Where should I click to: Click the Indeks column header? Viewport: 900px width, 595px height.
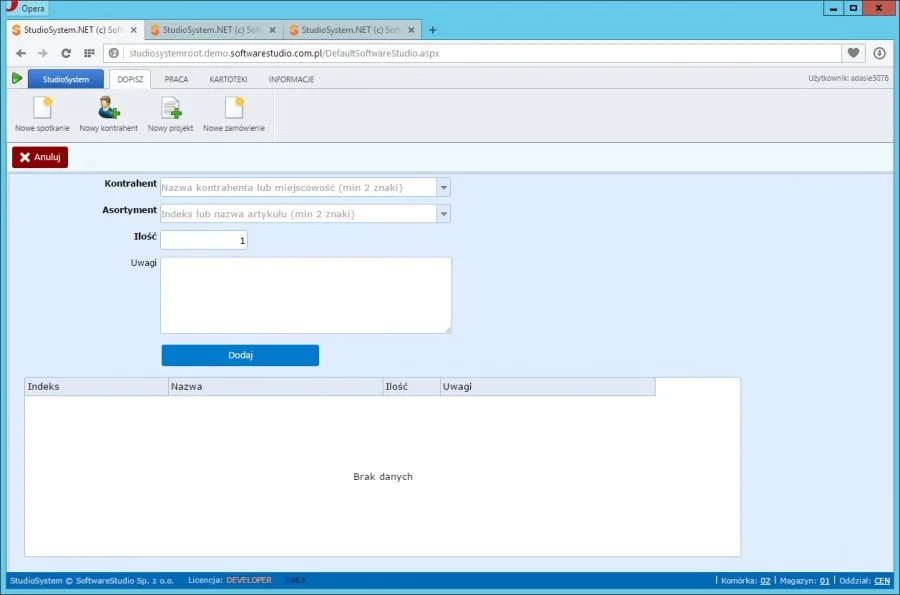(x=96, y=387)
